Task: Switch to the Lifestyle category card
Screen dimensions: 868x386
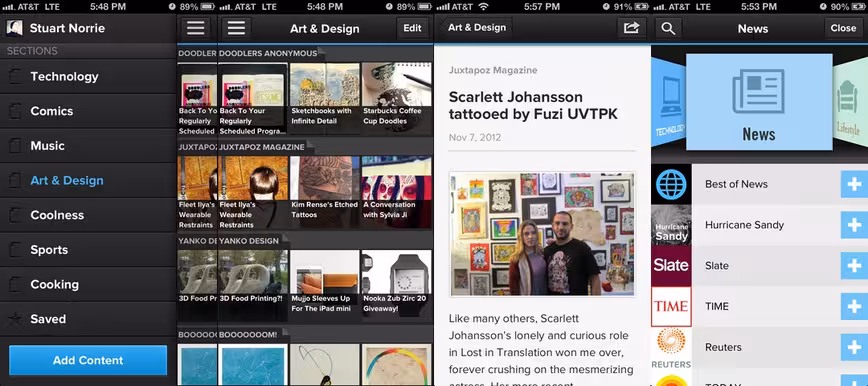Action: click(x=850, y=102)
